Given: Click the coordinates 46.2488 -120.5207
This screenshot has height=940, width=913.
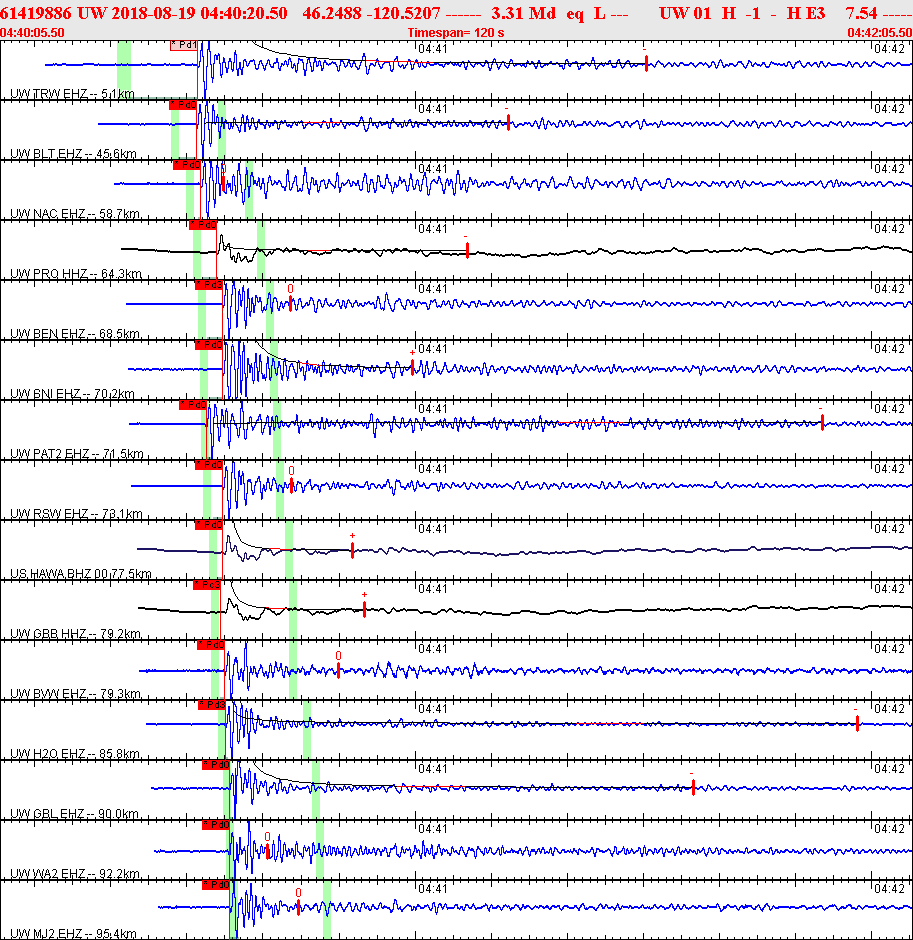Looking at the screenshot, I should pyautogui.click(x=372, y=13).
